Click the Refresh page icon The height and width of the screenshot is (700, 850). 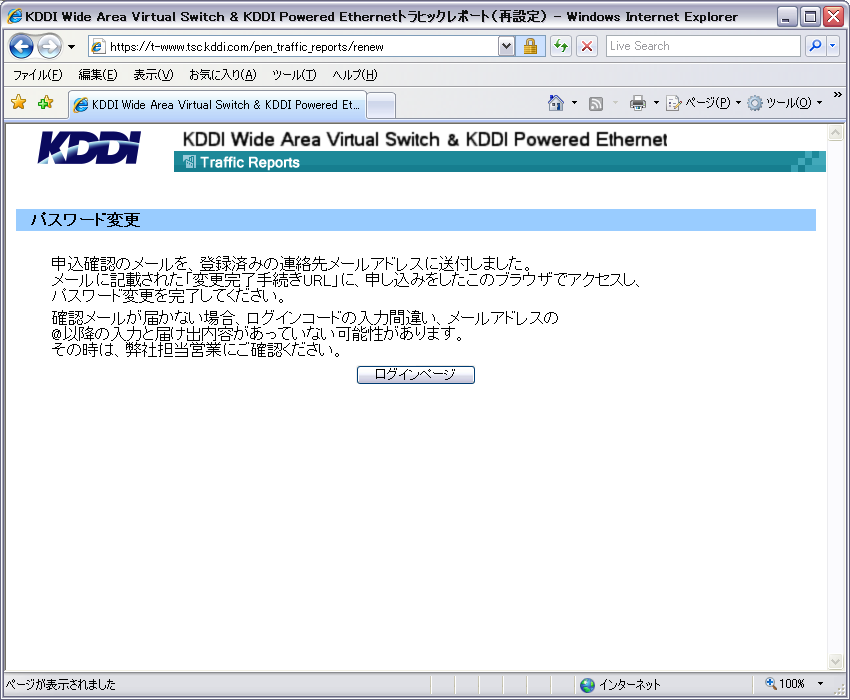coord(561,47)
